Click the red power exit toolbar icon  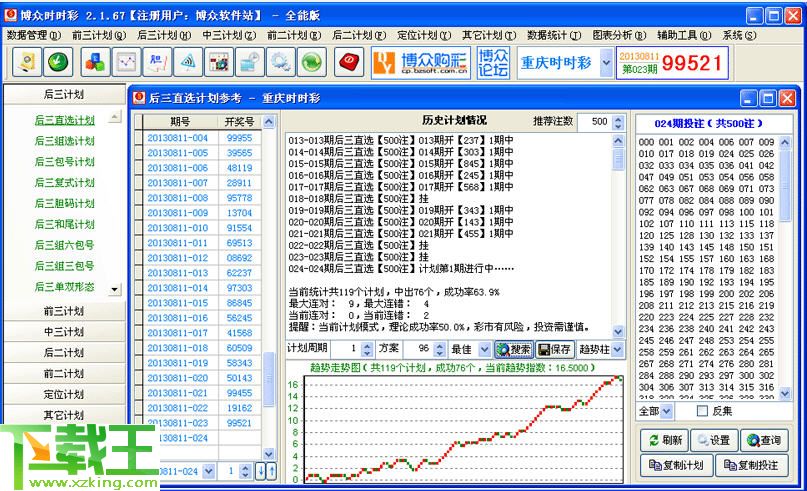[x=349, y=63]
